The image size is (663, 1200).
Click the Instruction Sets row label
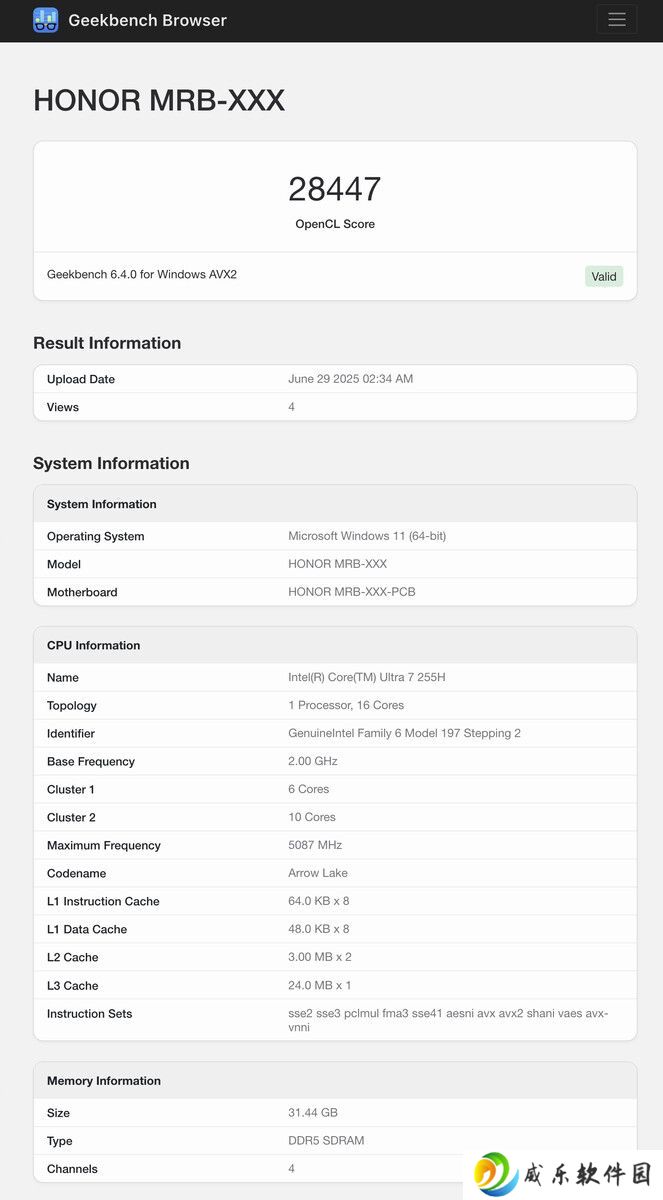tap(90, 1013)
